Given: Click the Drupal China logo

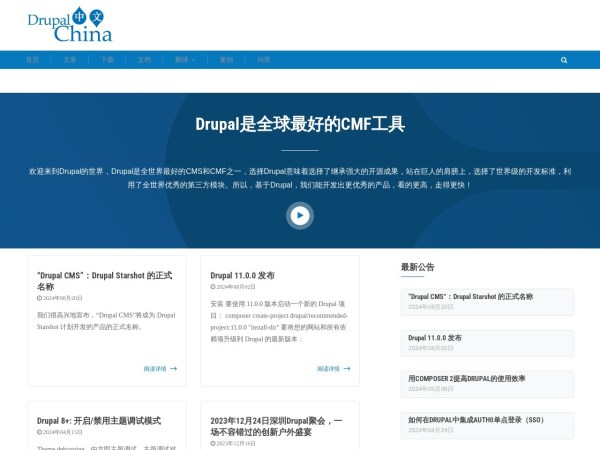Looking at the screenshot, I should pos(69,25).
